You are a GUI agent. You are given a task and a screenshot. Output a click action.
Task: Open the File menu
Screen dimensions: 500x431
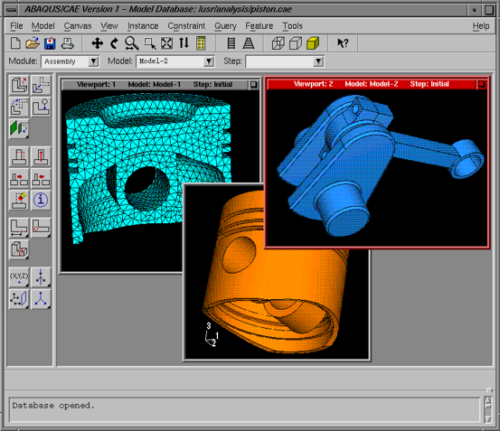[16, 26]
